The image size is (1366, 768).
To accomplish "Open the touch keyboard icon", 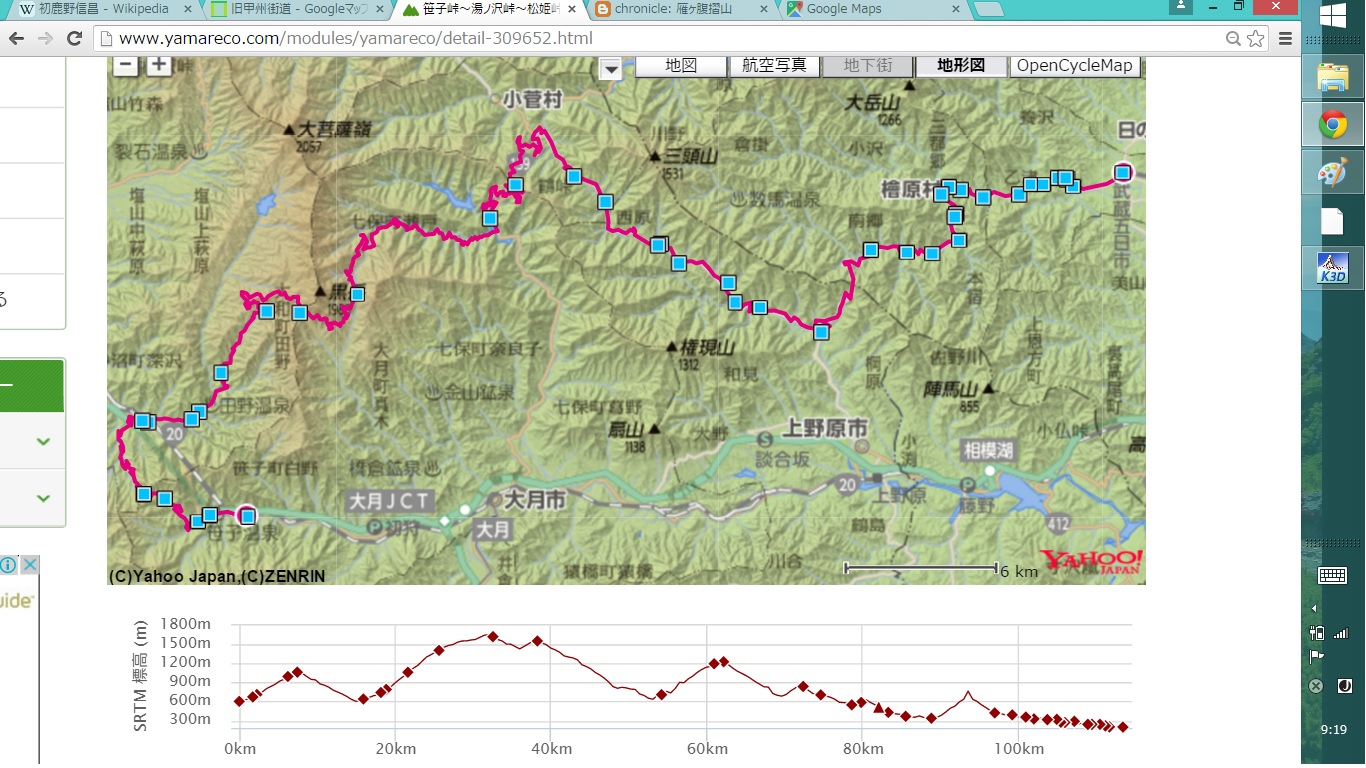I will click(1332, 574).
